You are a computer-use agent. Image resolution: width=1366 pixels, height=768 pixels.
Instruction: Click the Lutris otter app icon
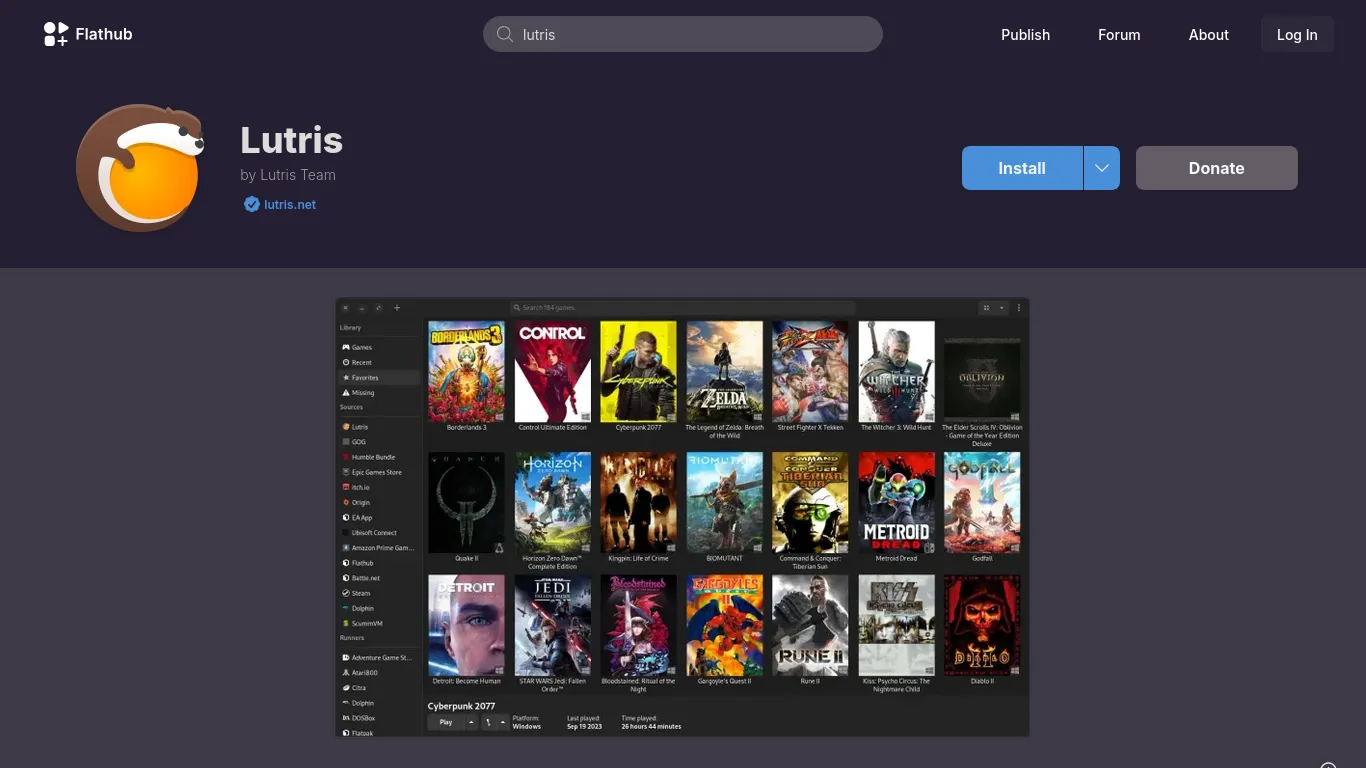point(141,167)
